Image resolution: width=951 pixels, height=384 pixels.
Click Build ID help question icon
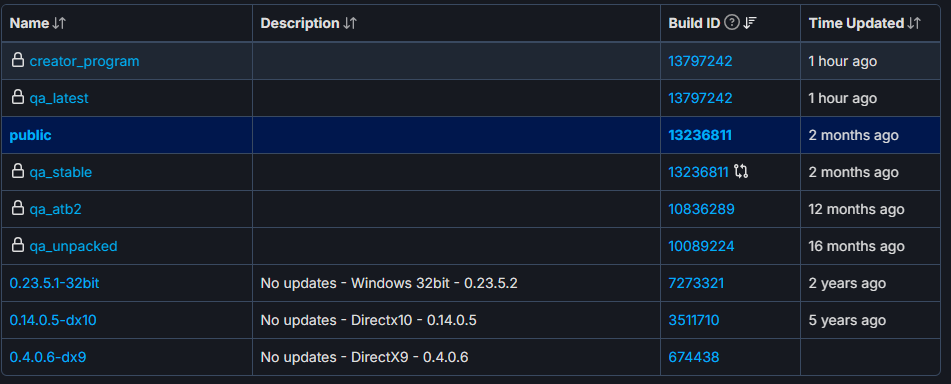point(732,24)
